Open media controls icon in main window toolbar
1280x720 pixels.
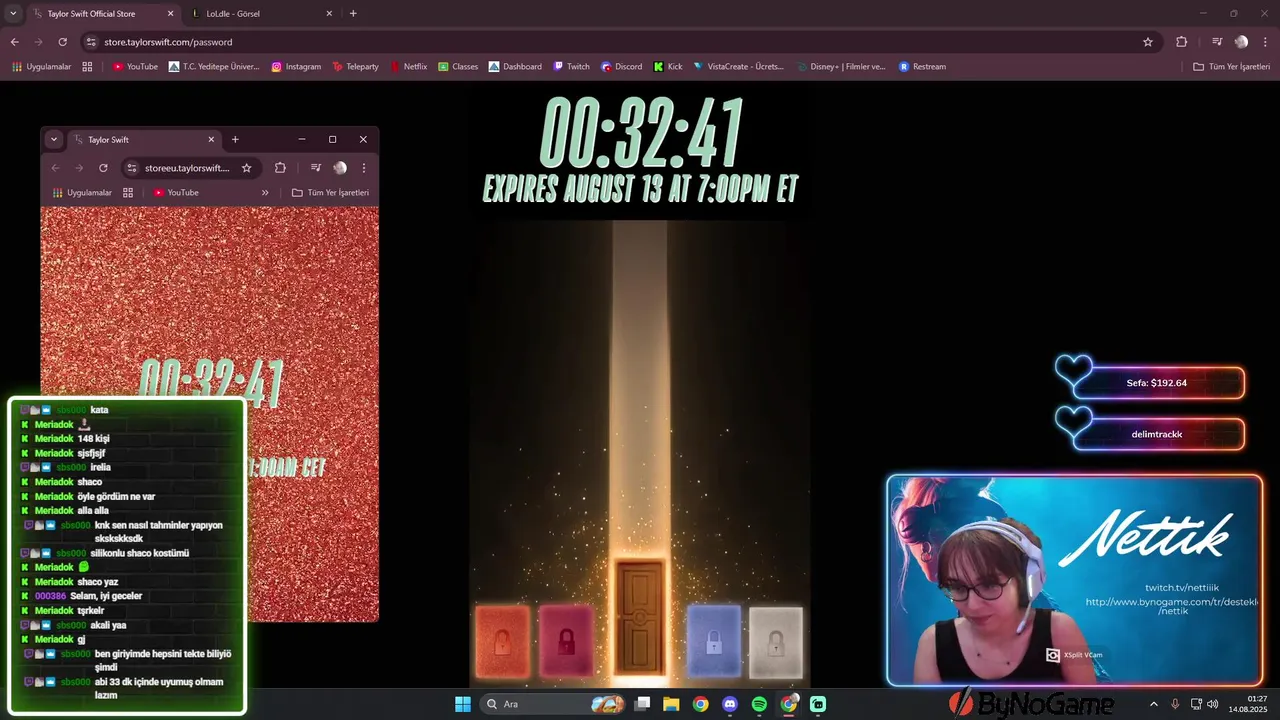[x=1217, y=42]
